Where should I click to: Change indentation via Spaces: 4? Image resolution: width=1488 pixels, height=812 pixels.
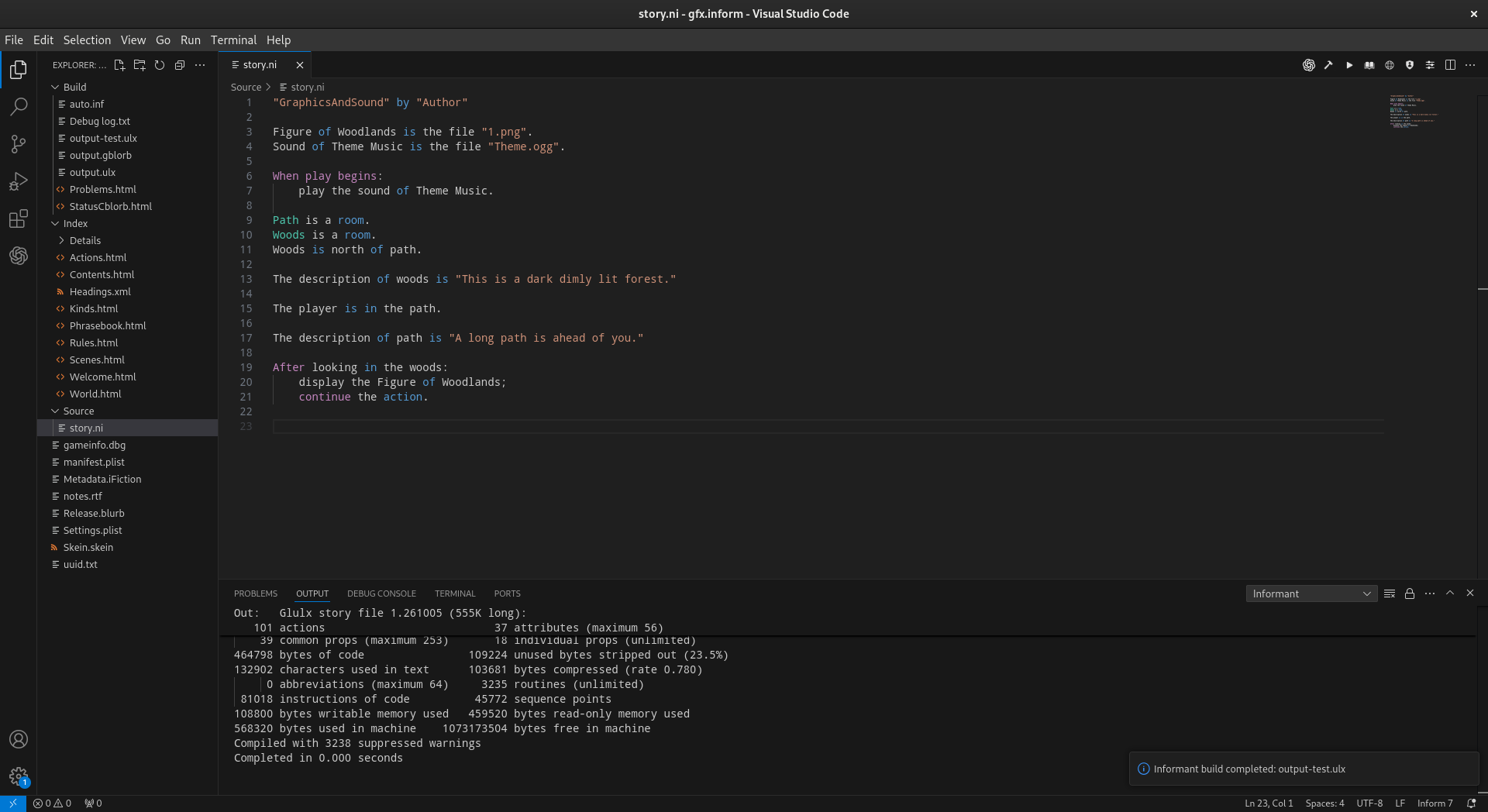(1324, 803)
